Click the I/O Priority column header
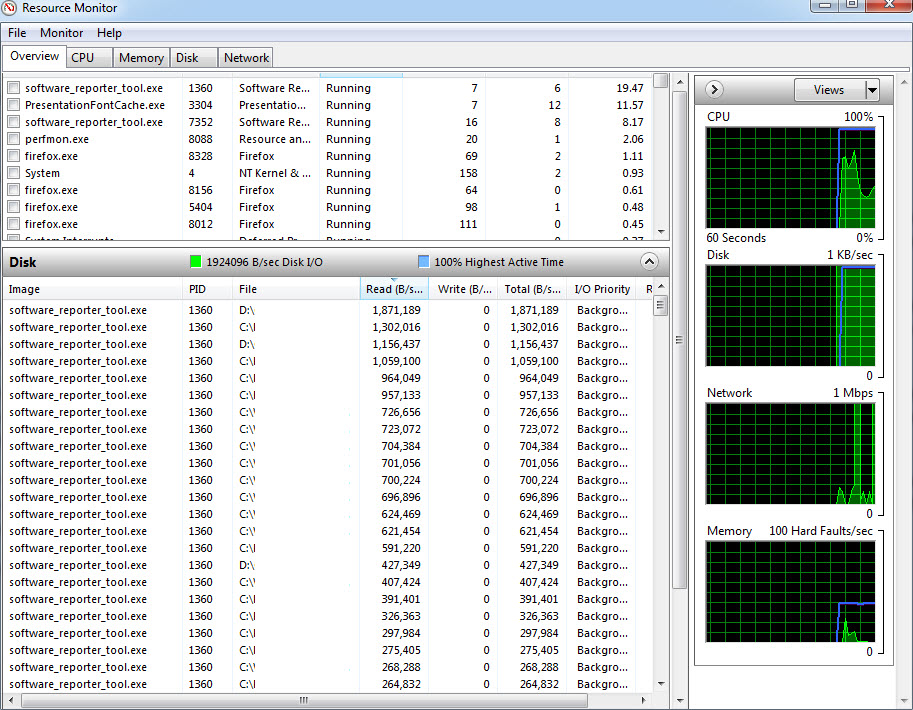Viewport: 913px width, 710px height. (602, 289)
